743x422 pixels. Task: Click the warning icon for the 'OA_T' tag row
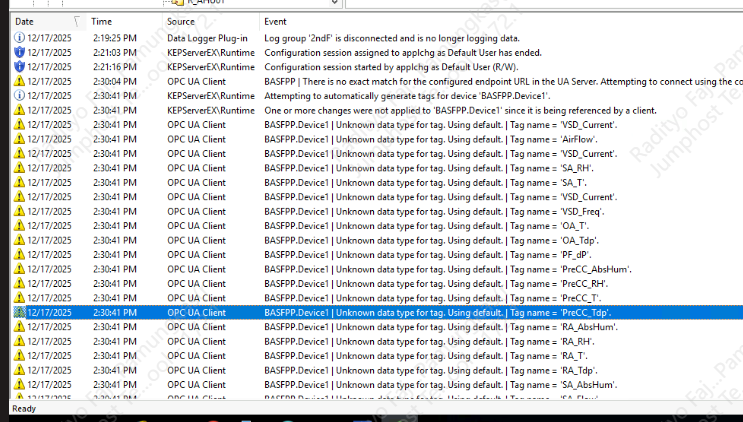coord(19,226)
